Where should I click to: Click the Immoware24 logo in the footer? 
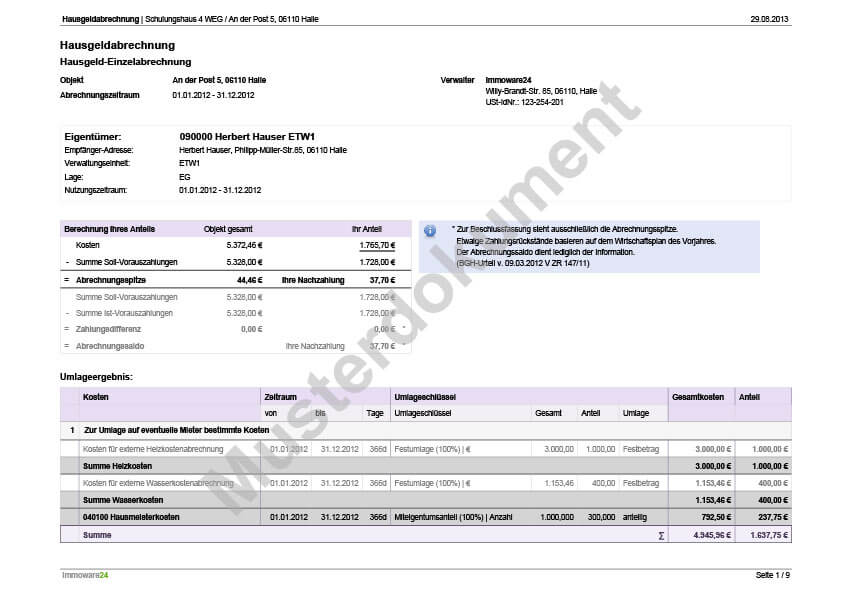click(x=85, y=576)
